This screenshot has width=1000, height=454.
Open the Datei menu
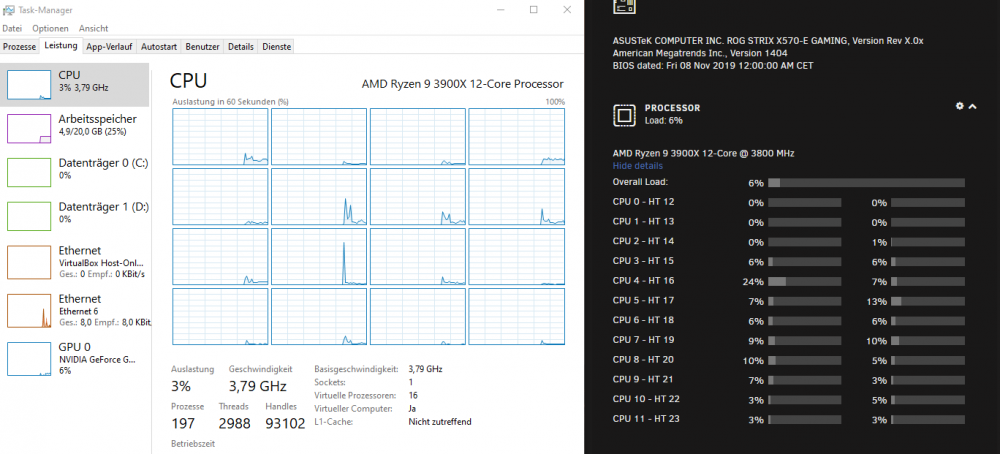click(x=12, y=29)
